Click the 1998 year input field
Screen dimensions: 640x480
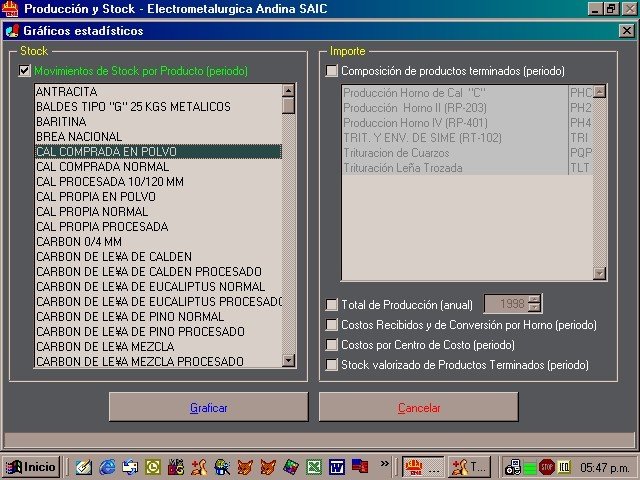pos(506,304)
